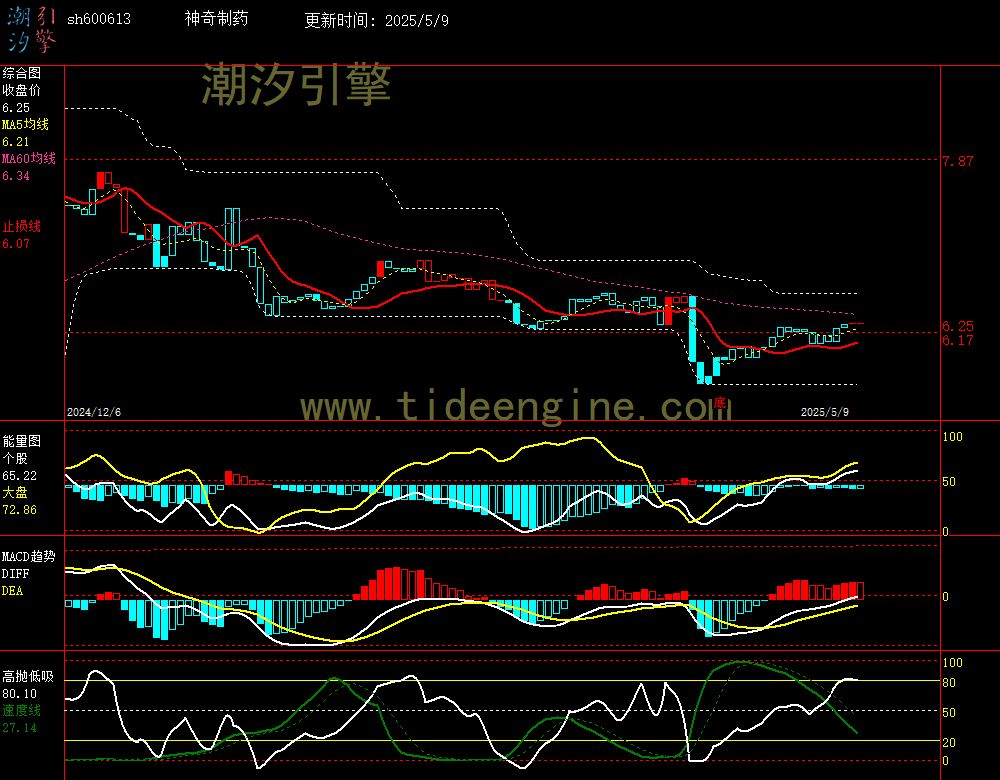Viewport: 1000px width, 780px height.
Task: Click the 个股 value 65.22
Action: click(19, 476)
